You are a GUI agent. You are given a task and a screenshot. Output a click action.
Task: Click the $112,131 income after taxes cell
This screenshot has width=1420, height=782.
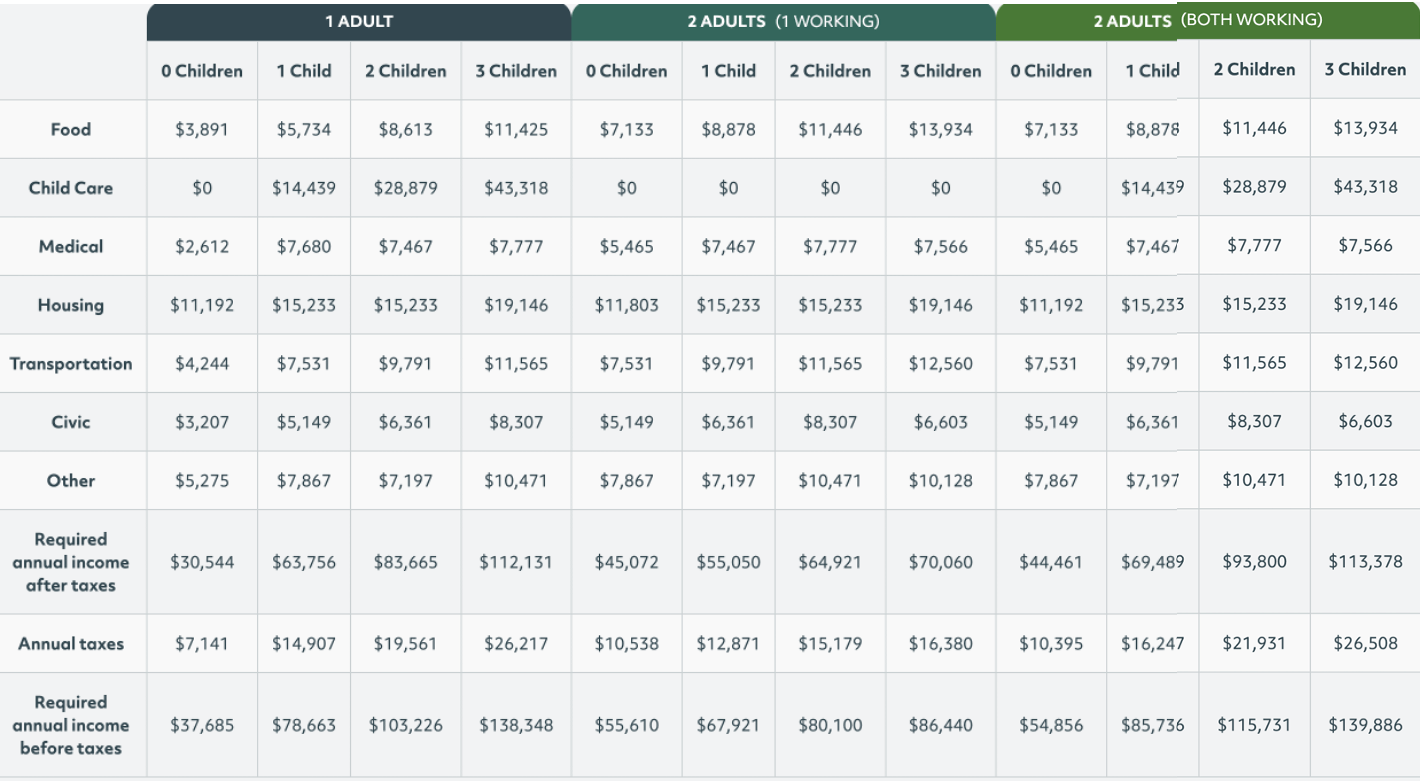(x=515, y=562)
